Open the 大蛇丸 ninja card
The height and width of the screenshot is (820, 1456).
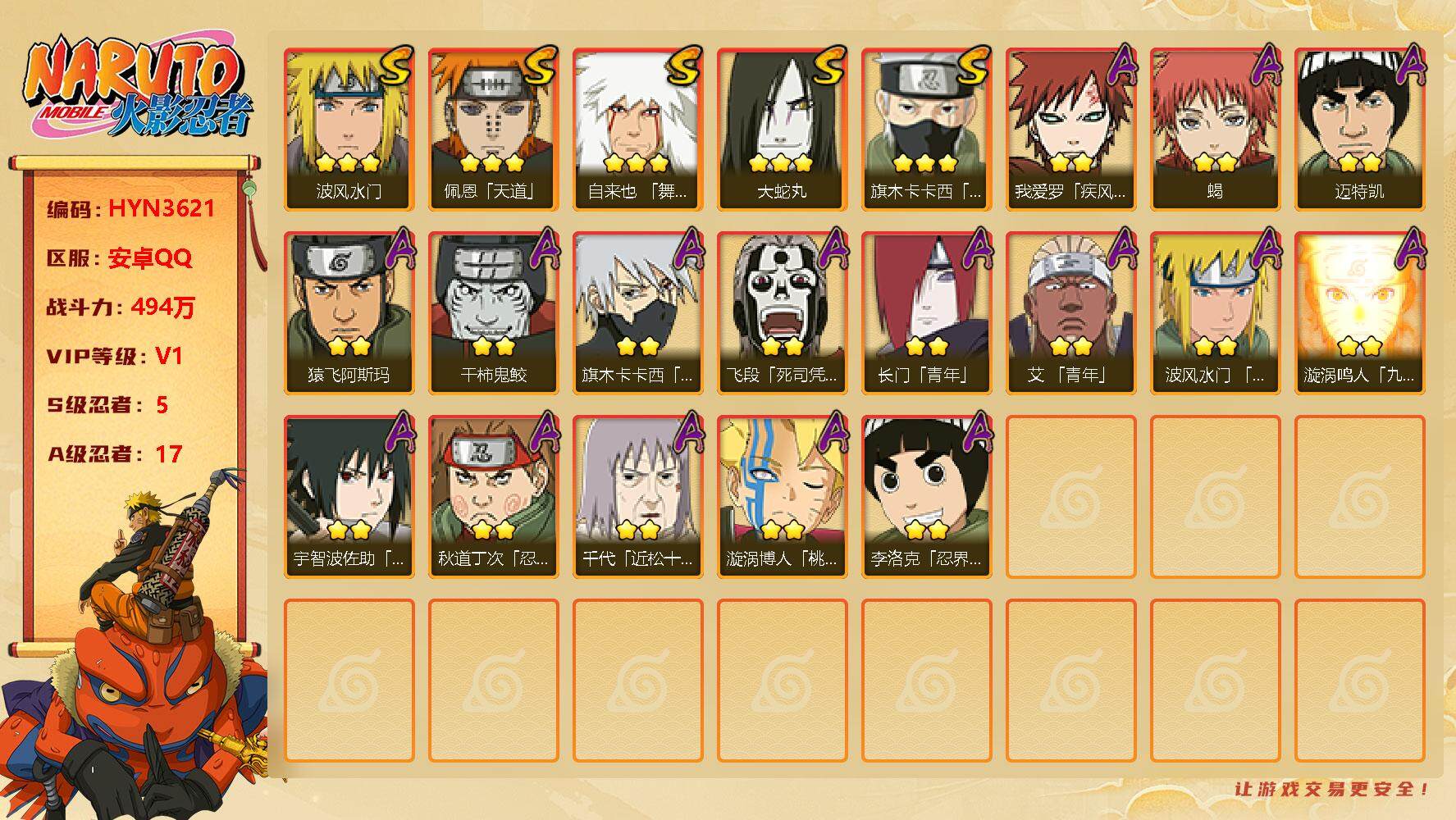point(783,130)
